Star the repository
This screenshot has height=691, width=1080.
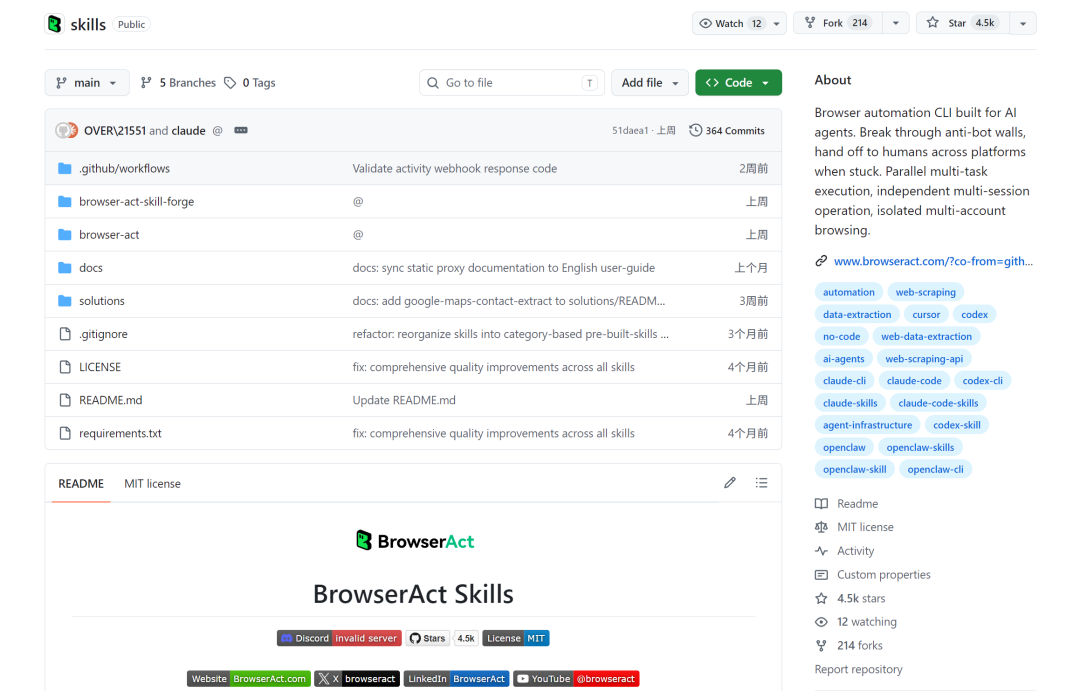(963, 23)
